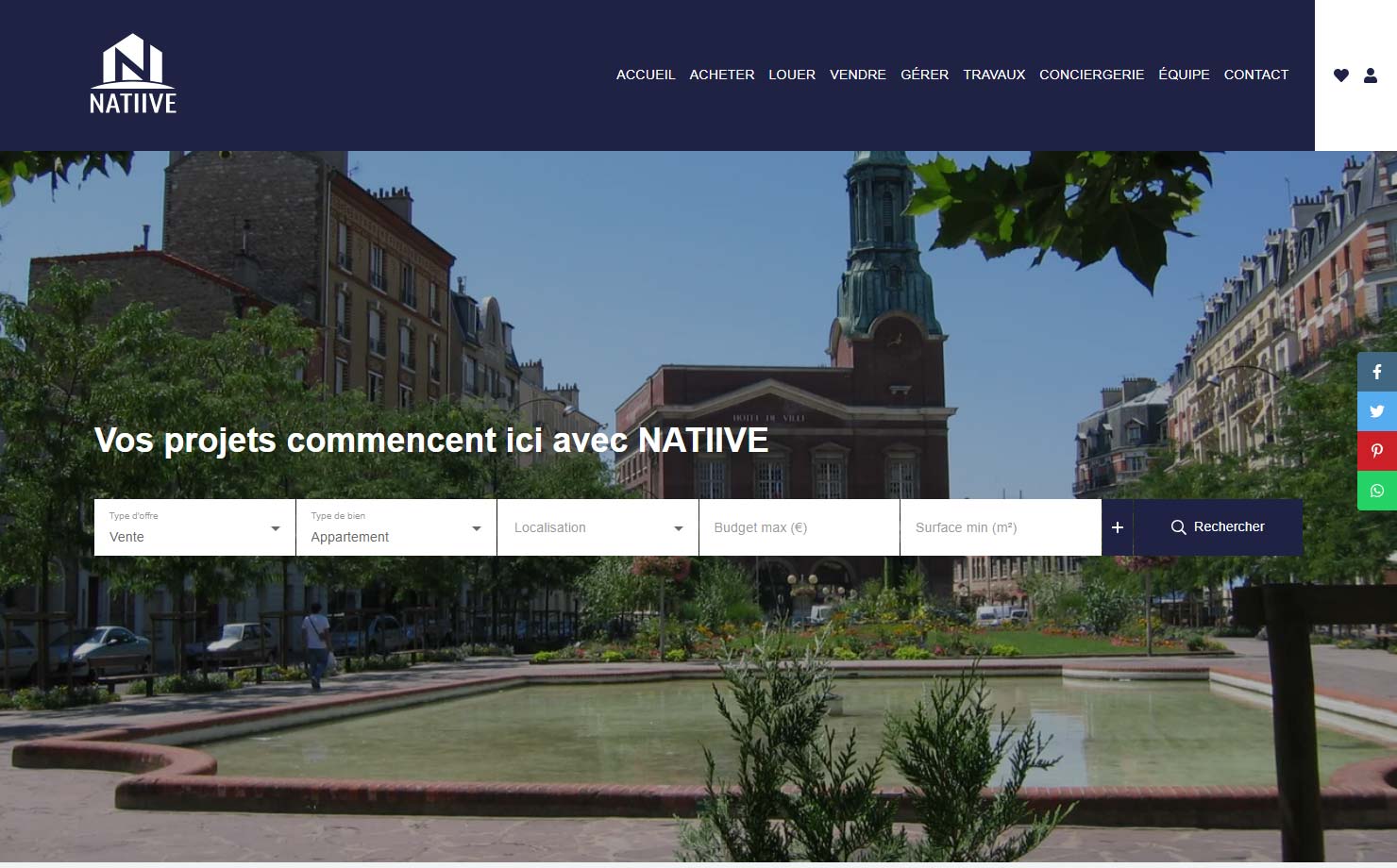Image resolution: width=1397 pixels, height=868 pixels.
Task: Share on Facebook via the side icon
Action: (1377, 372)
